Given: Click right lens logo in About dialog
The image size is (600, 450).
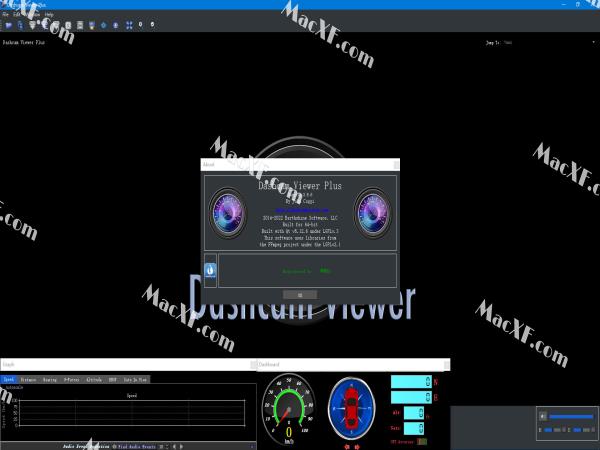Looking at the screenshot, I should coord(373,214).
